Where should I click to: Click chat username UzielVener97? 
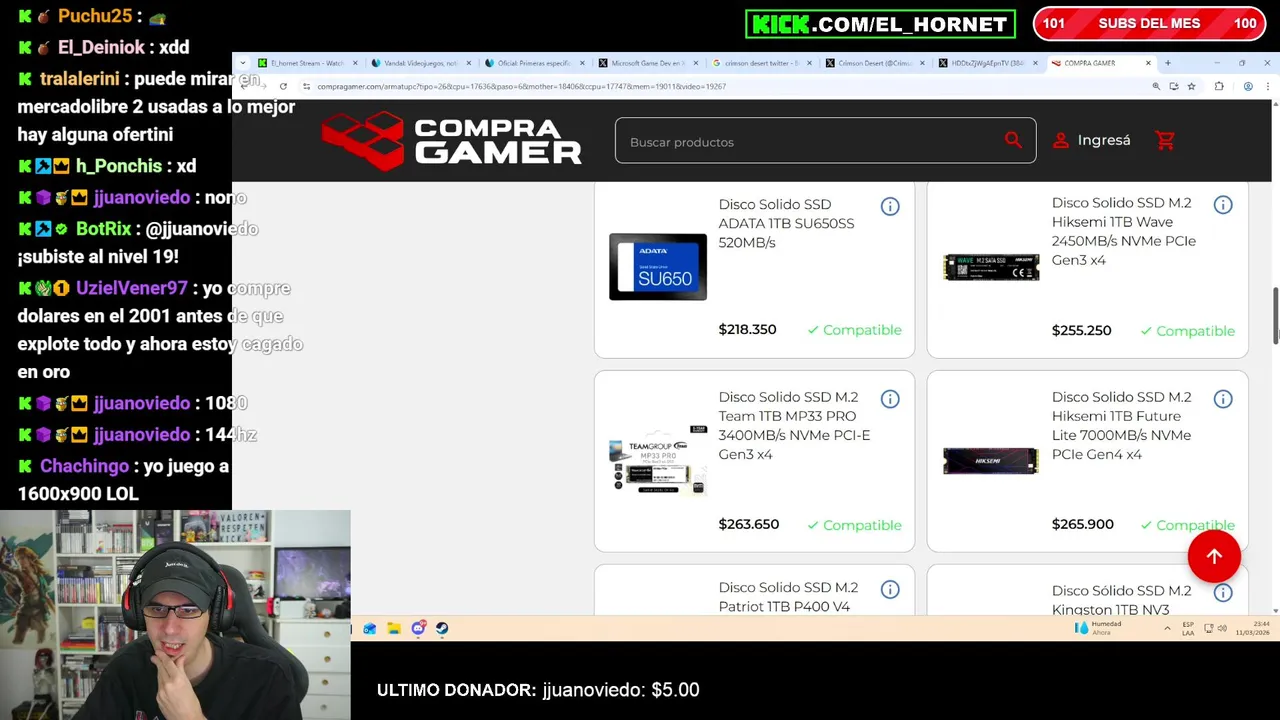[x=132, y=288]
